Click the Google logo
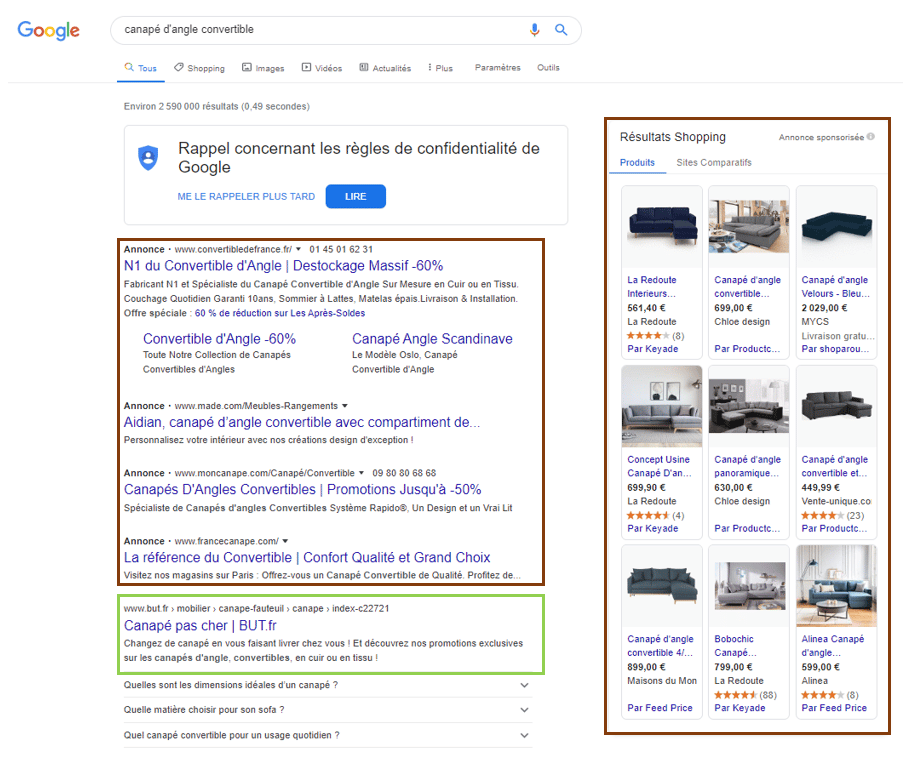The image size is (907, 762). click(48, 30)
